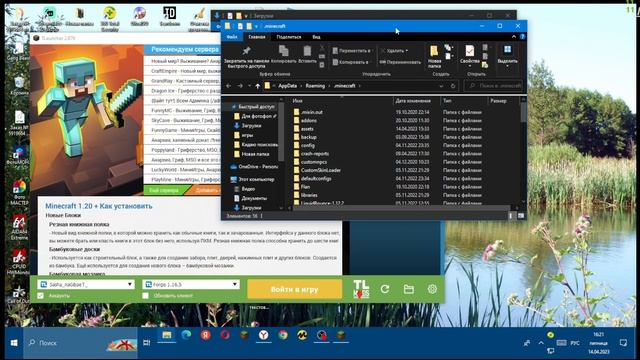The image size is (640, 360).
Task: Click TLauncher refresh arrow icon
Action: pyautogui.click(x=384, y=289)
